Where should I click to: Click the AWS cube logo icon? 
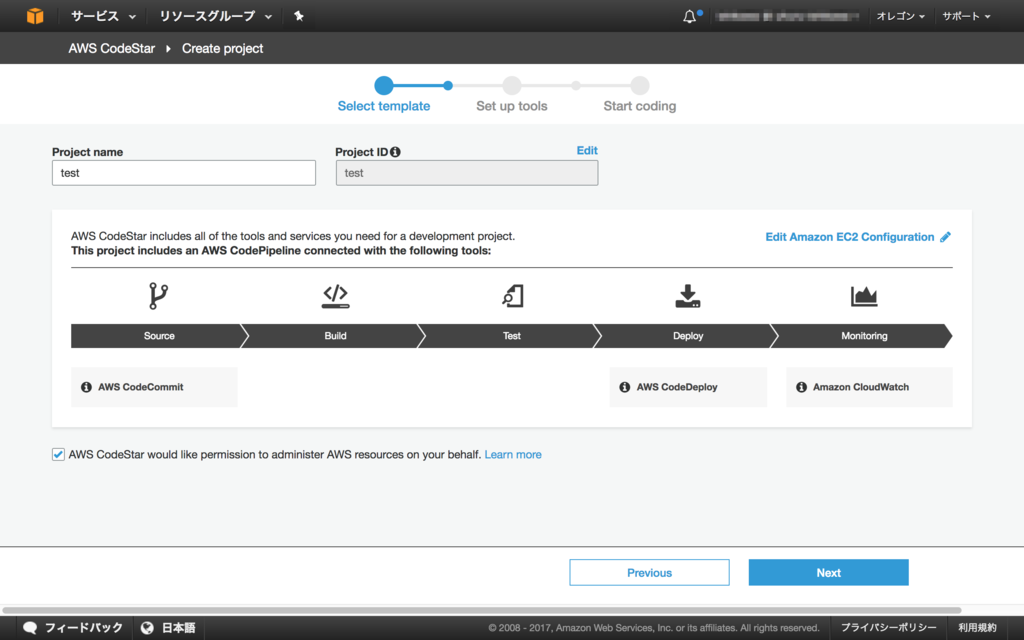tap(35, 16)
